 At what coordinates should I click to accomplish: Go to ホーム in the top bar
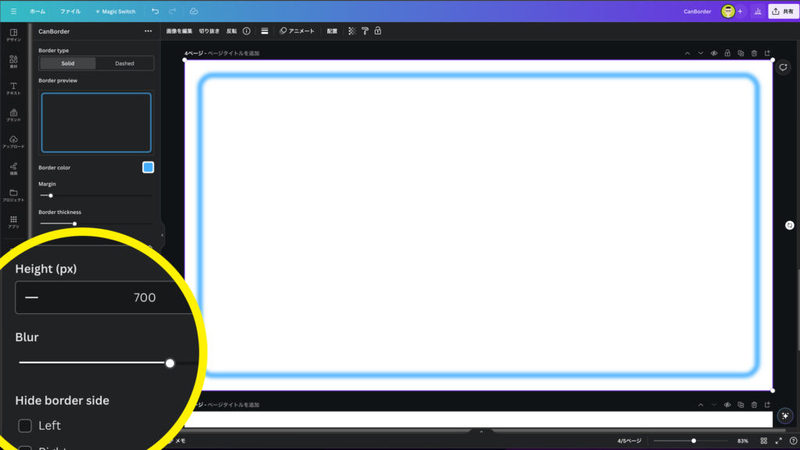click(37, 11)
